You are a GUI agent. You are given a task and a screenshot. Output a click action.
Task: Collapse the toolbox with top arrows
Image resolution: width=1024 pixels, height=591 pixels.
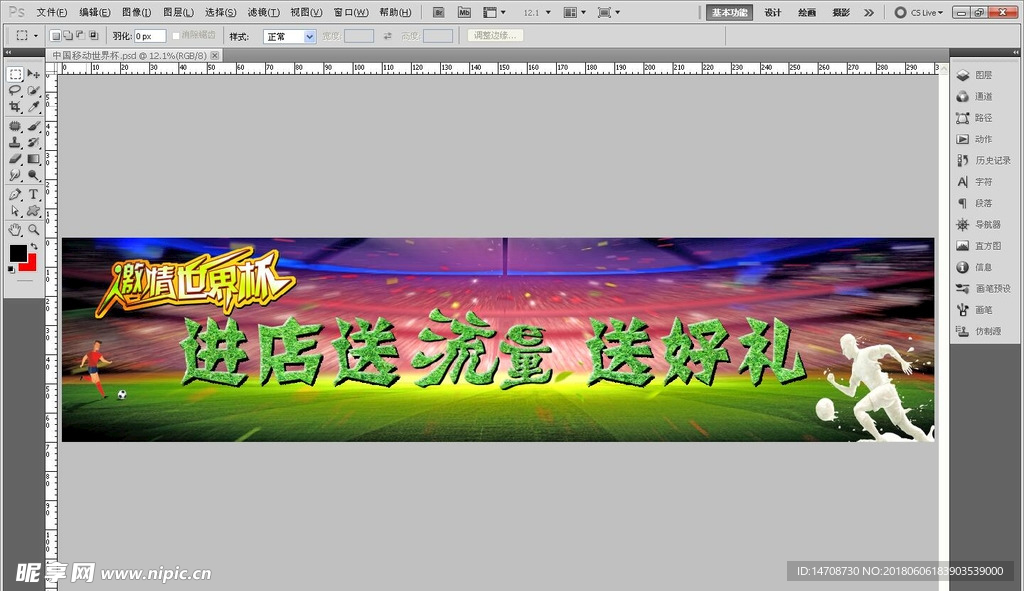8,52
